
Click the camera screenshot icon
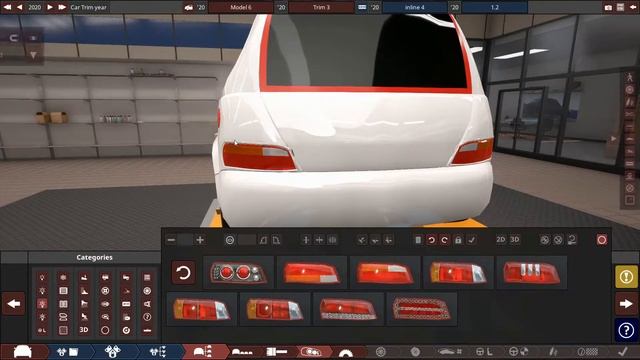tap(608, 7)
